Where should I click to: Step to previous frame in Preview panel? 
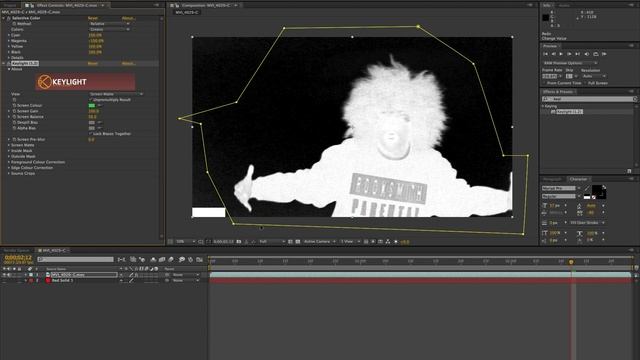[553, 54]
